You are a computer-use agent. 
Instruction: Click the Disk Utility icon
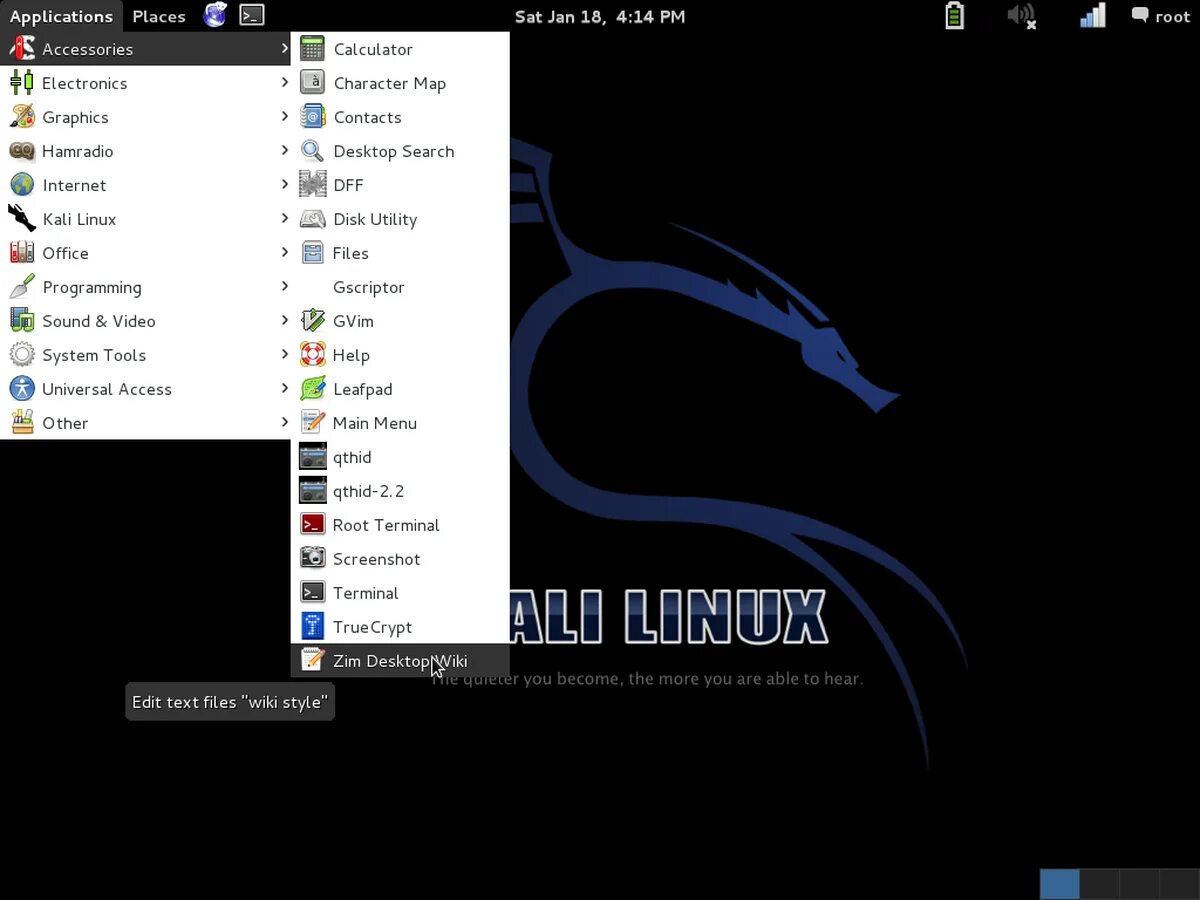(313, 219)
